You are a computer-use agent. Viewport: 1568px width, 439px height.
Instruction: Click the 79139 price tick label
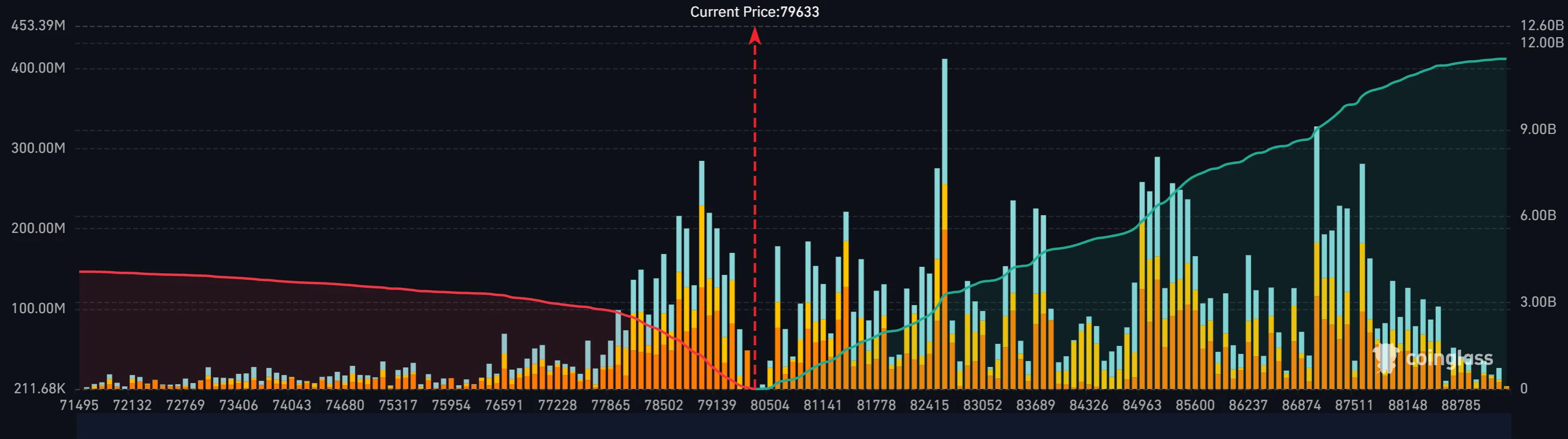tap(717, 406)
